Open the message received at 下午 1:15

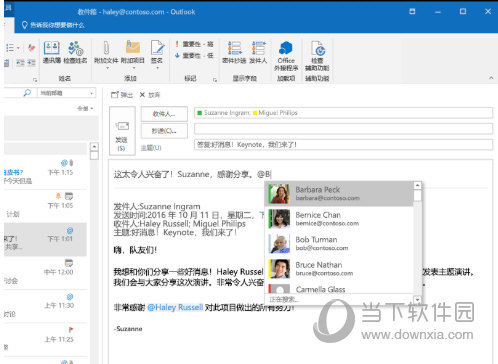click(x=45, y=173)
